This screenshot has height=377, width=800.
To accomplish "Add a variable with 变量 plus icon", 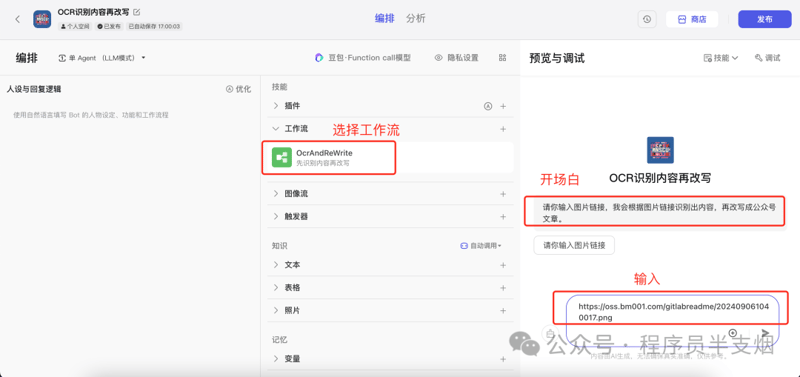I will [x=503, y=359].
